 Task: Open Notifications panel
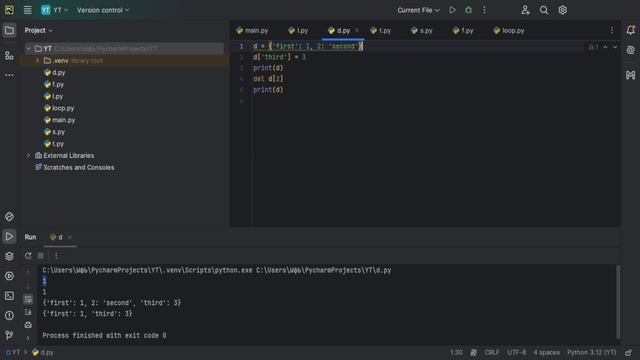coord(630,30)
